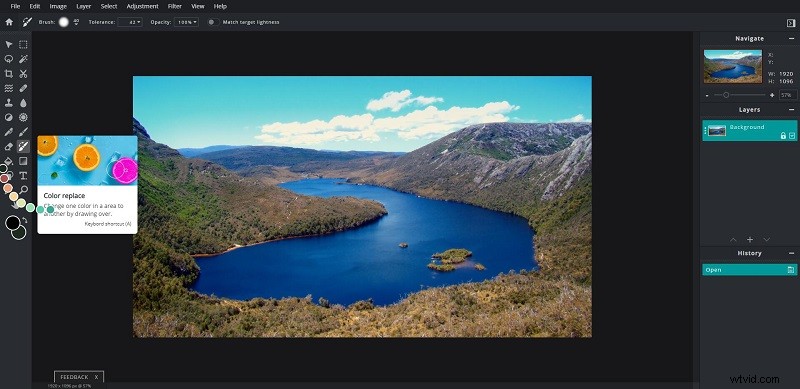The height and width of the screenshot is (389, 800).
Task: Select the Pen tool
Action: pos(9,132)
